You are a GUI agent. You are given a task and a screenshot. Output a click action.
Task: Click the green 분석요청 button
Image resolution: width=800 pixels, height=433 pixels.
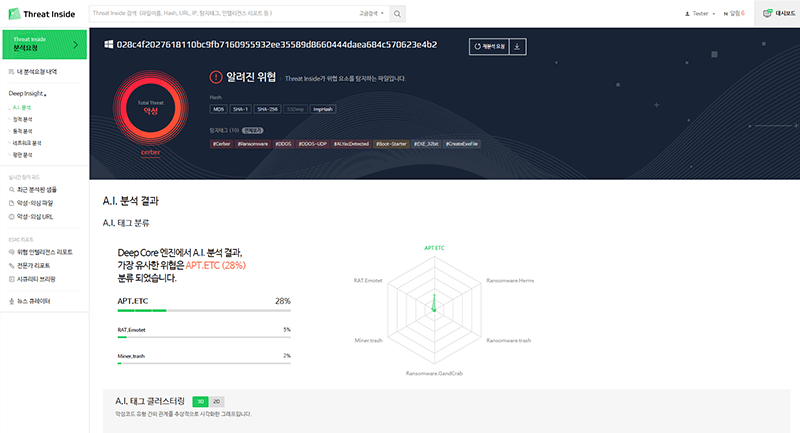tap(43, 44)
